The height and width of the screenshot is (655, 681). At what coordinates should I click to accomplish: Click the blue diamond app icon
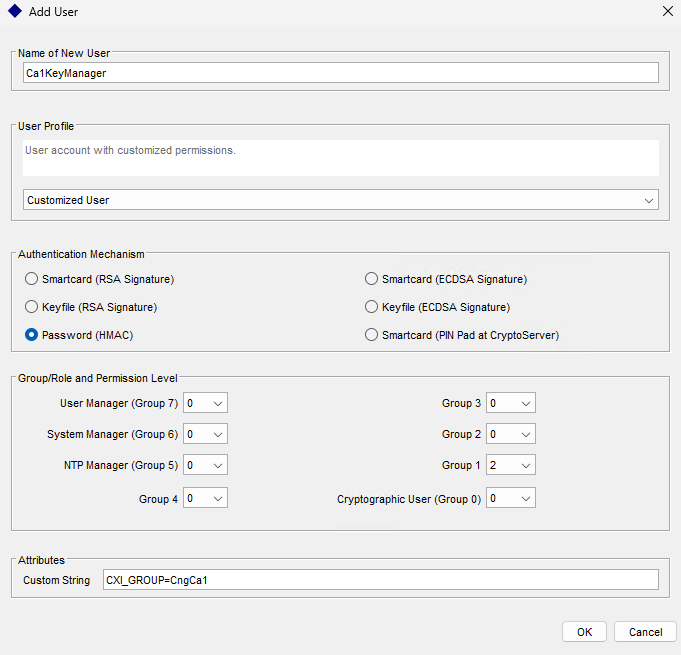[x=15, y=11]
